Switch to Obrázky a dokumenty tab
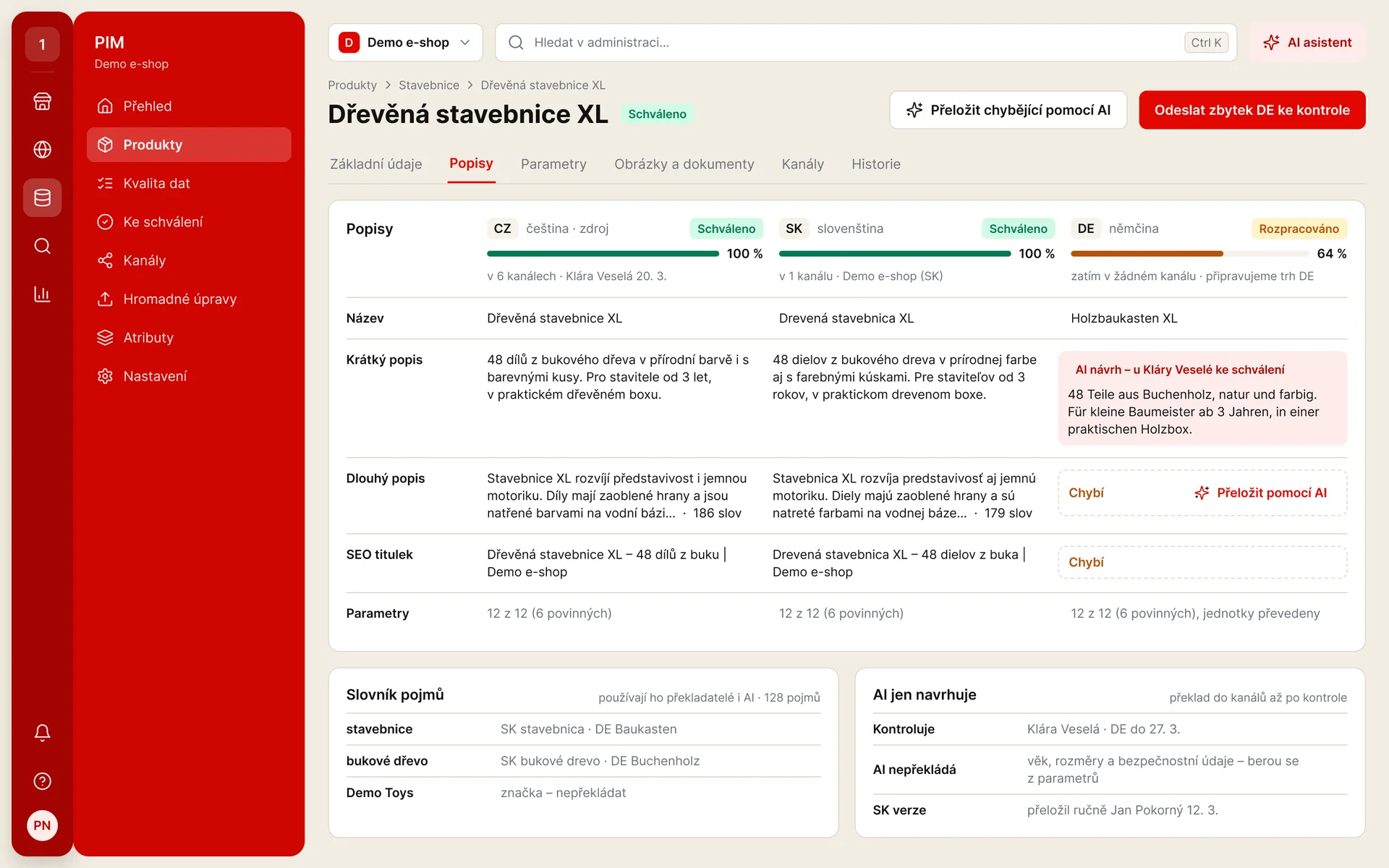The width and height of the screenshot is (1389, 868). point(684,164)
